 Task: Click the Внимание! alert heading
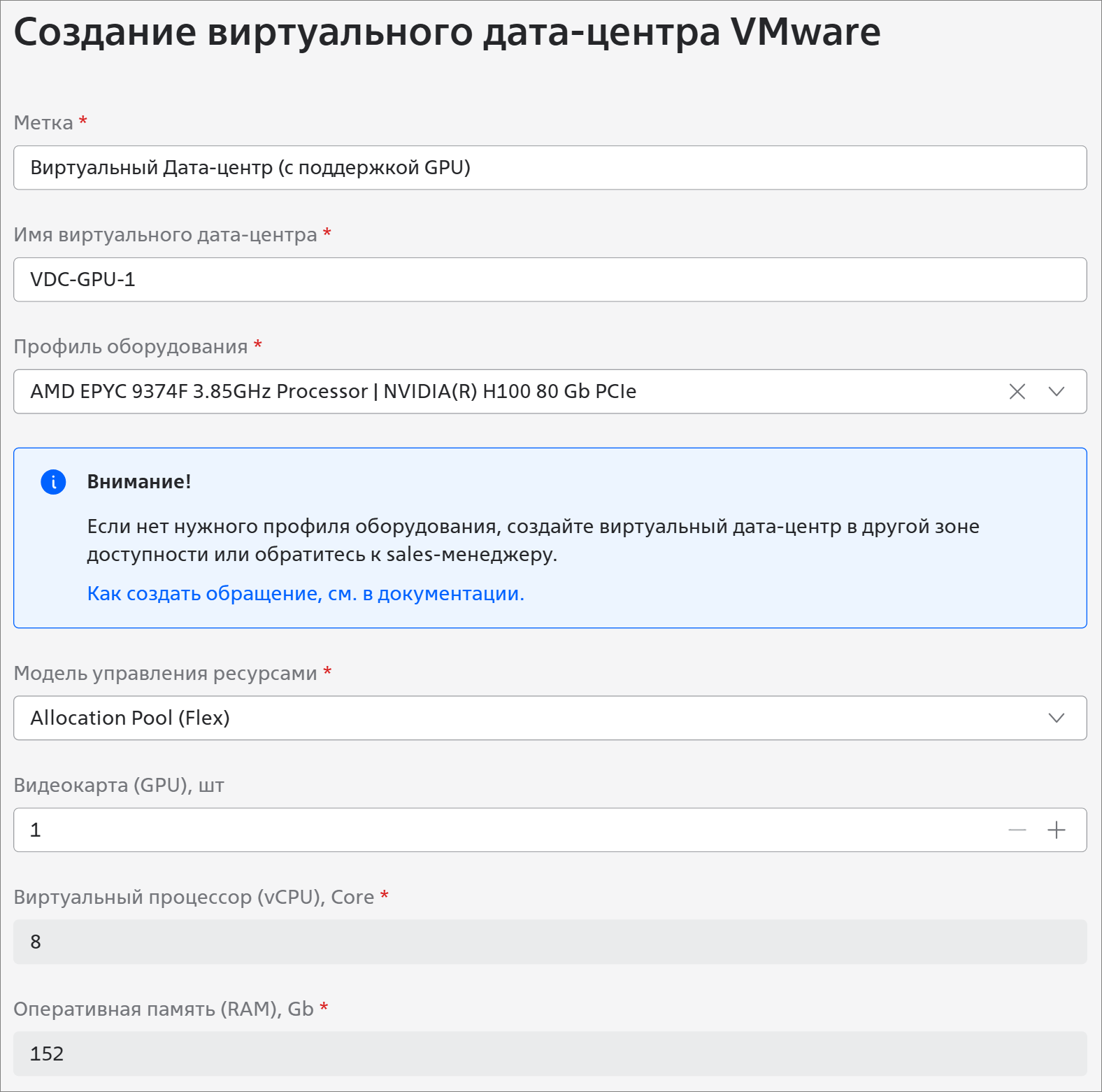[x=139, y=482]
